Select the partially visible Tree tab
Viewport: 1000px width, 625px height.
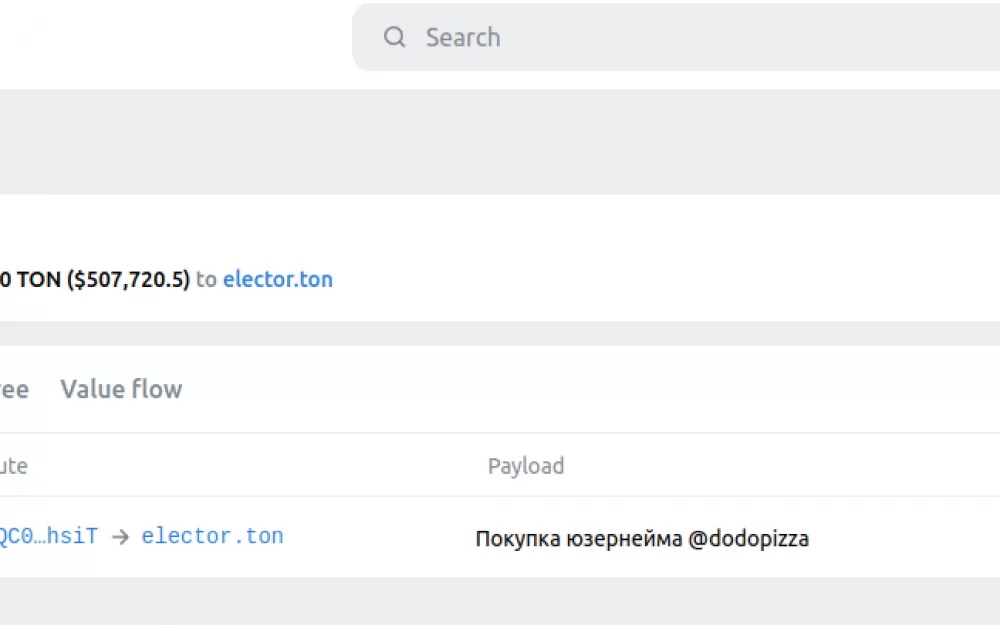pos(14,389)
